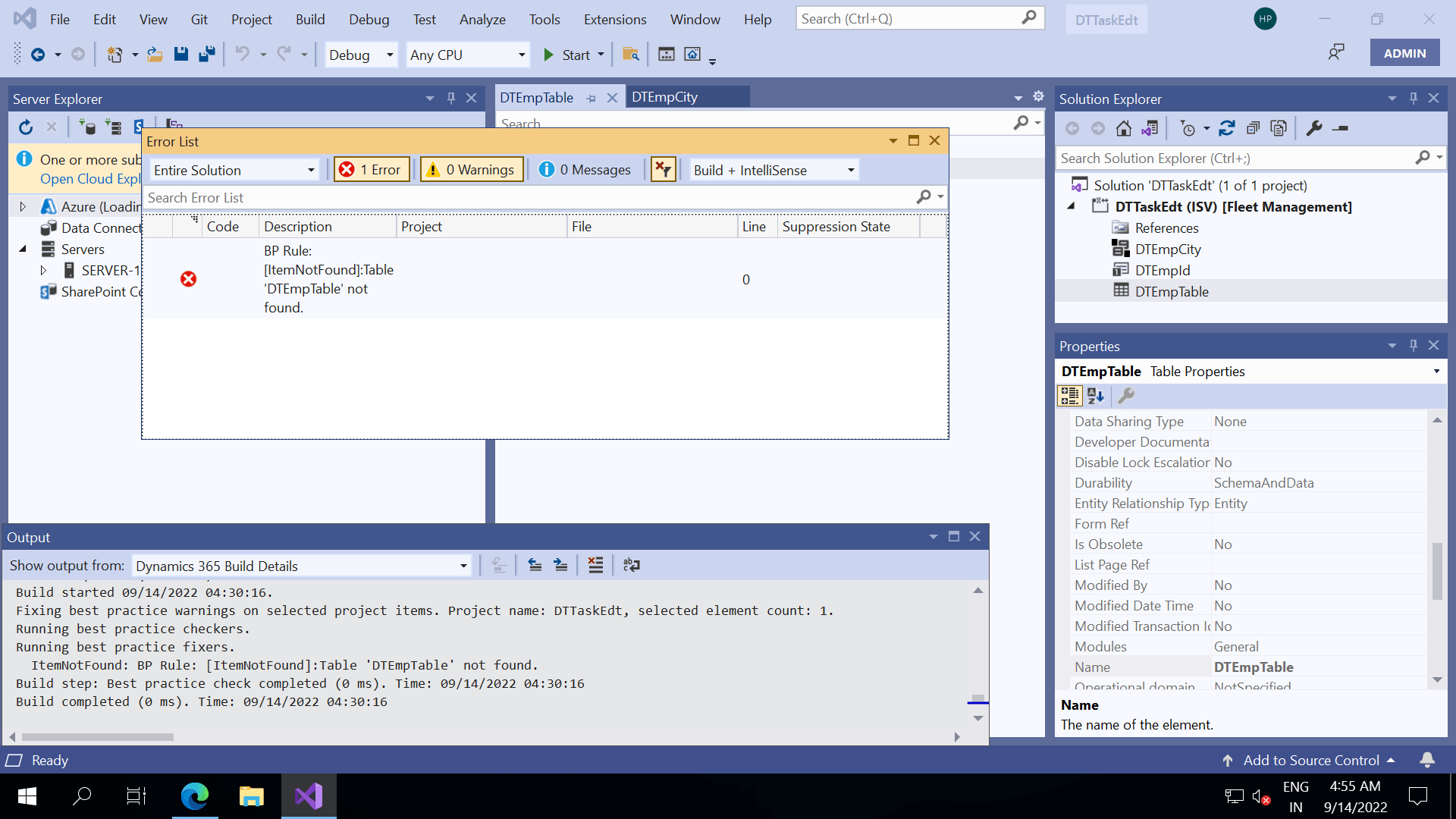Viewport: 1456px width, 819px height.
Task: Open Properties wrench in Solution Explorer toolbar
Action: pyautogui.click(x=1314, y=129)
